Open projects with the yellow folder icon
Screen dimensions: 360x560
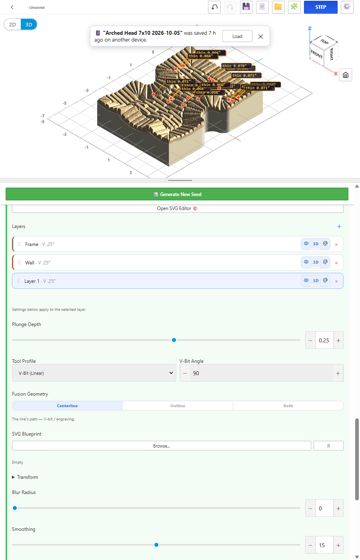pyautogui.click(x=278, y=7)
